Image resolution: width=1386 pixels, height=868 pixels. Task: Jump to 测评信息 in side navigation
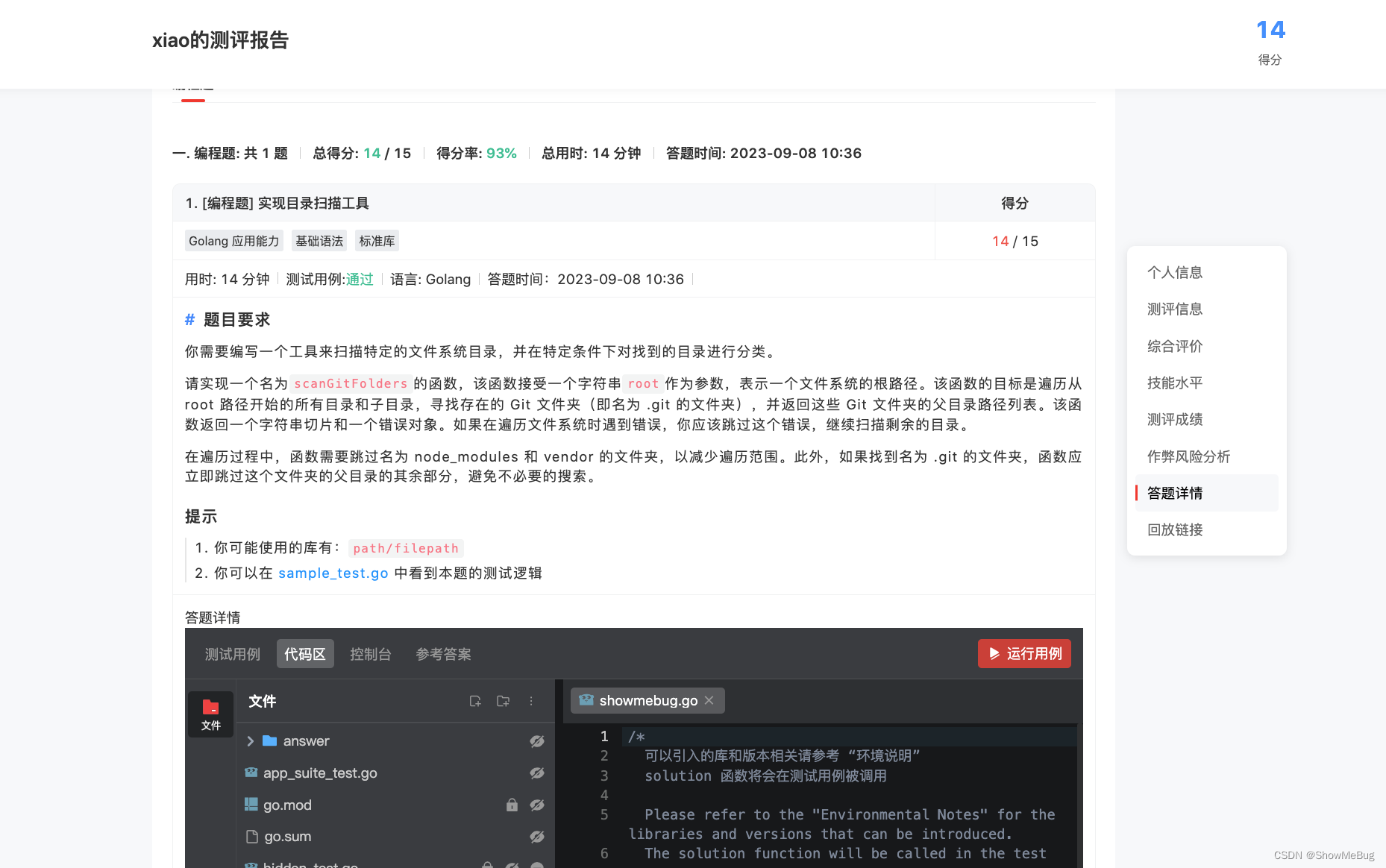[1175, 309]
